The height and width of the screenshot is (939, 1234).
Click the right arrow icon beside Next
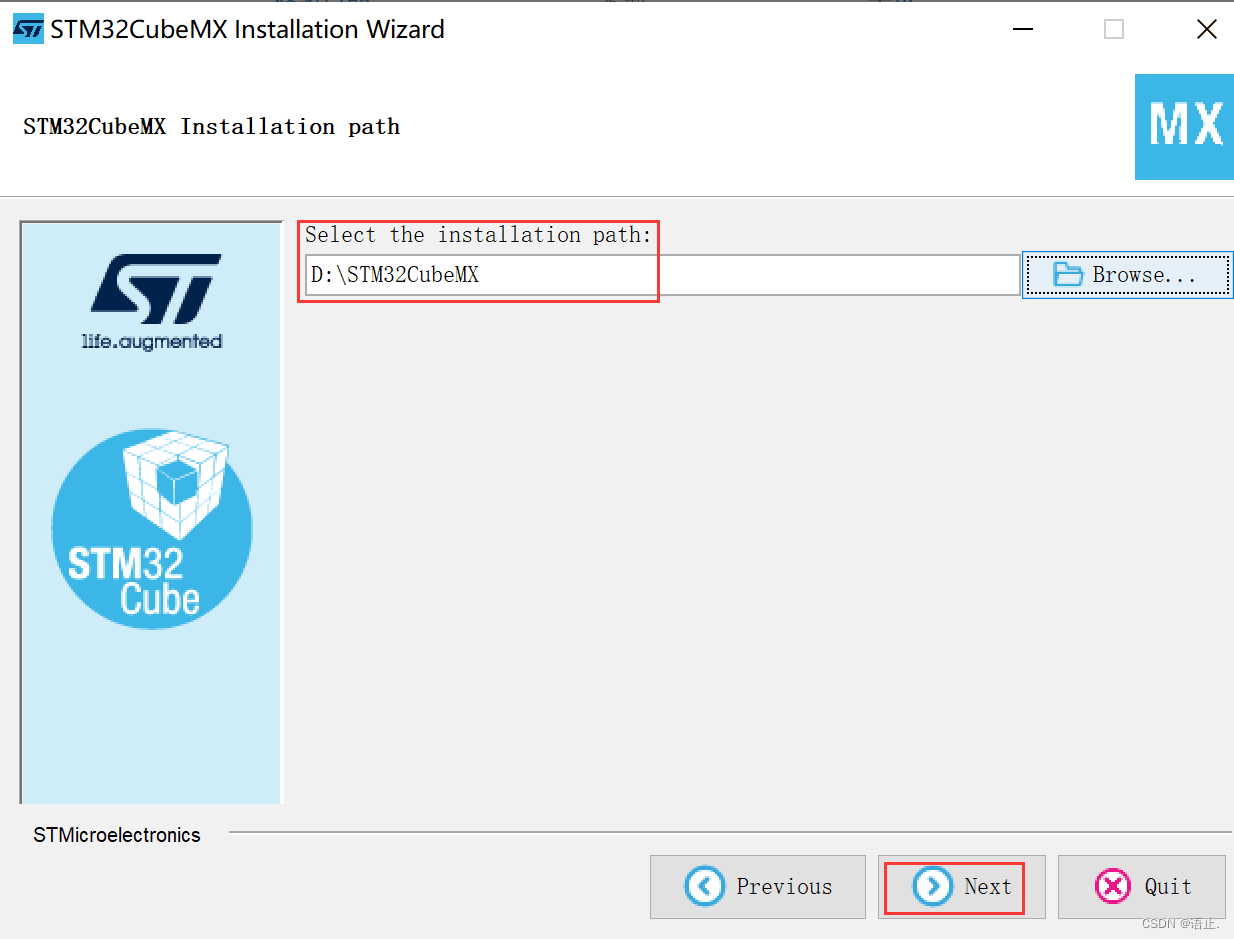point(933,886)
